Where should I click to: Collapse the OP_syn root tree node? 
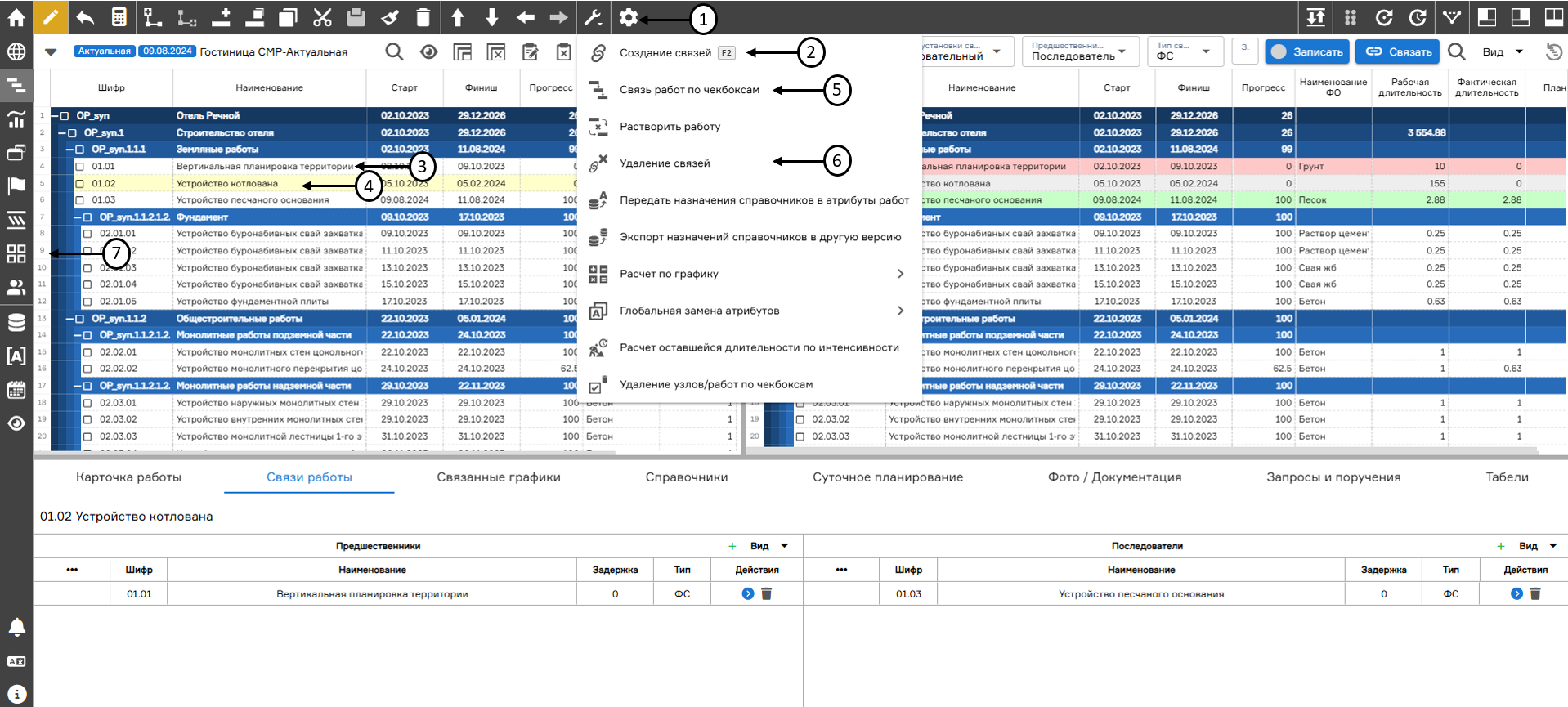click(54, 116)
